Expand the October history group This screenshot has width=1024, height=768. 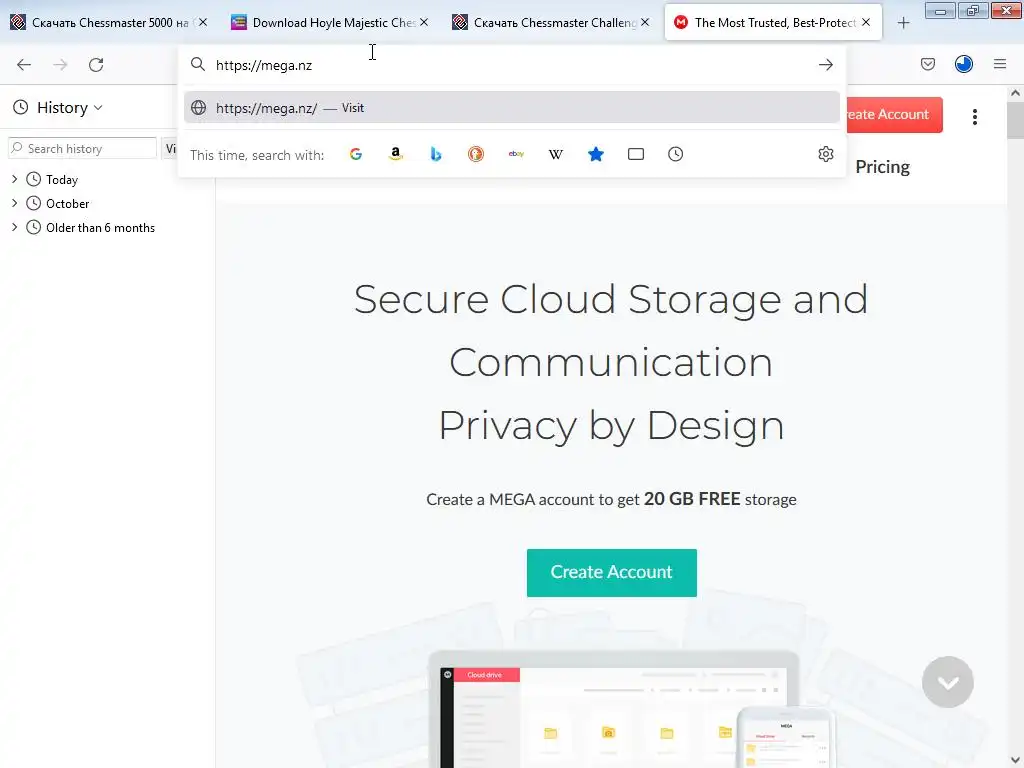pos(14,203)
